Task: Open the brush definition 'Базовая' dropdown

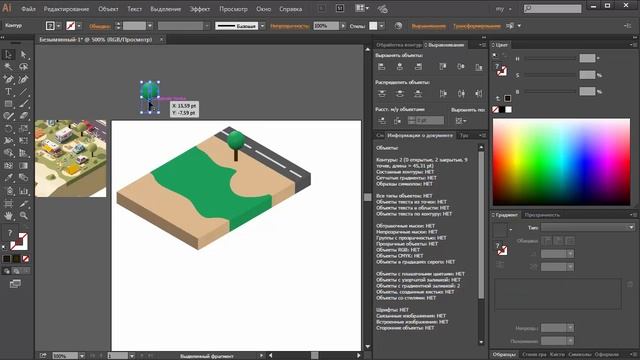Action: [x=262, y=26]
